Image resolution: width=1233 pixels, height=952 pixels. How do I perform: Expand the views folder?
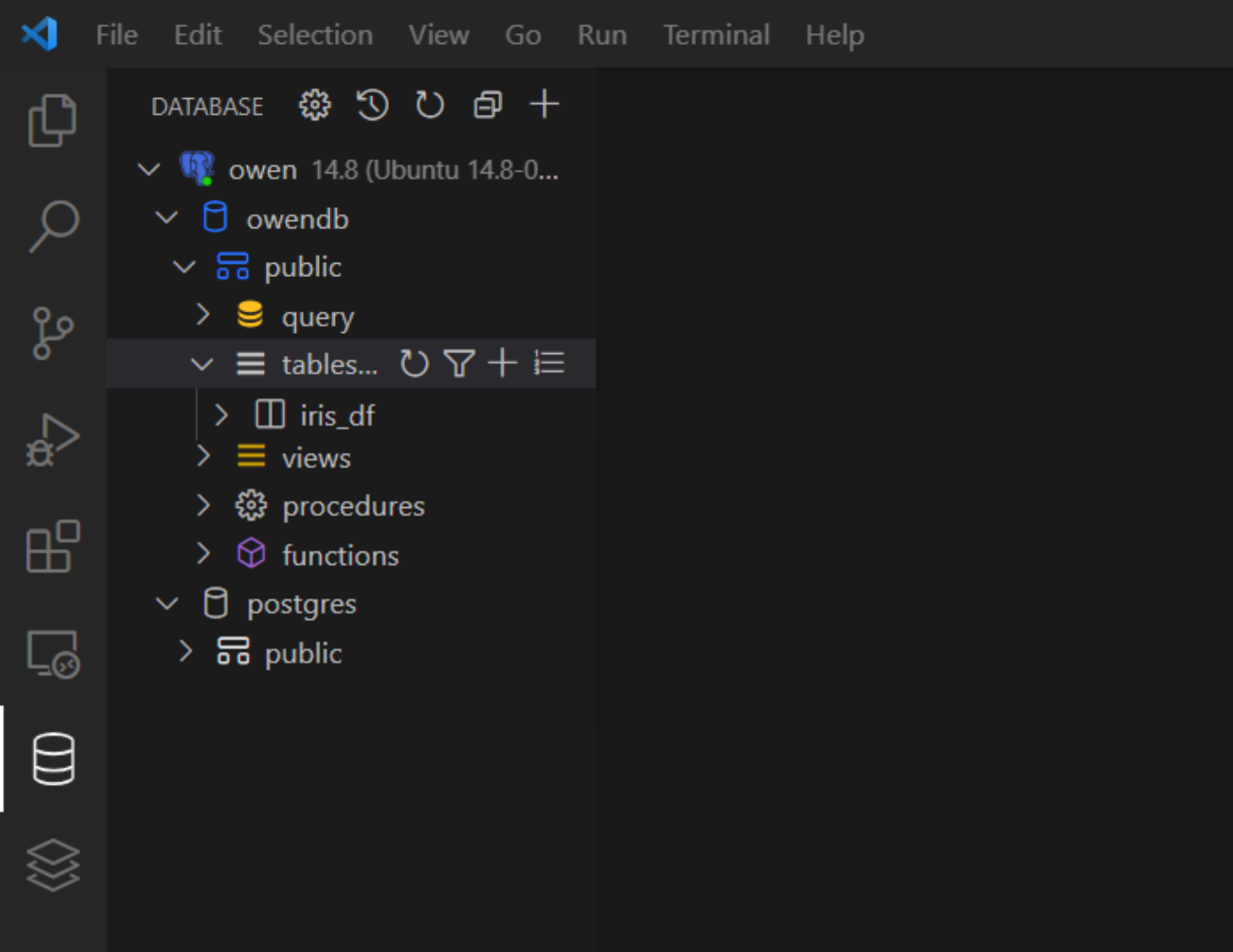(204, 456)
